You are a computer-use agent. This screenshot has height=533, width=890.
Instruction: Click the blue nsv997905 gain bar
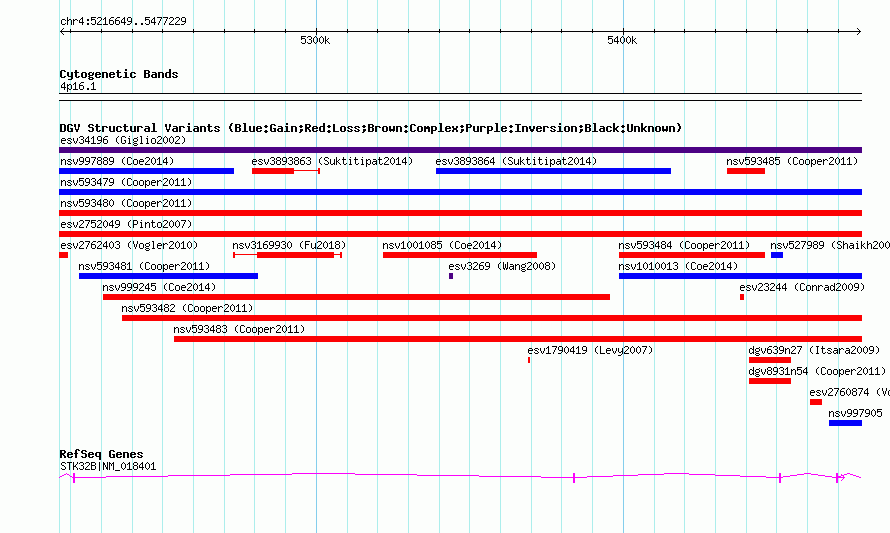tap(846, 423)
